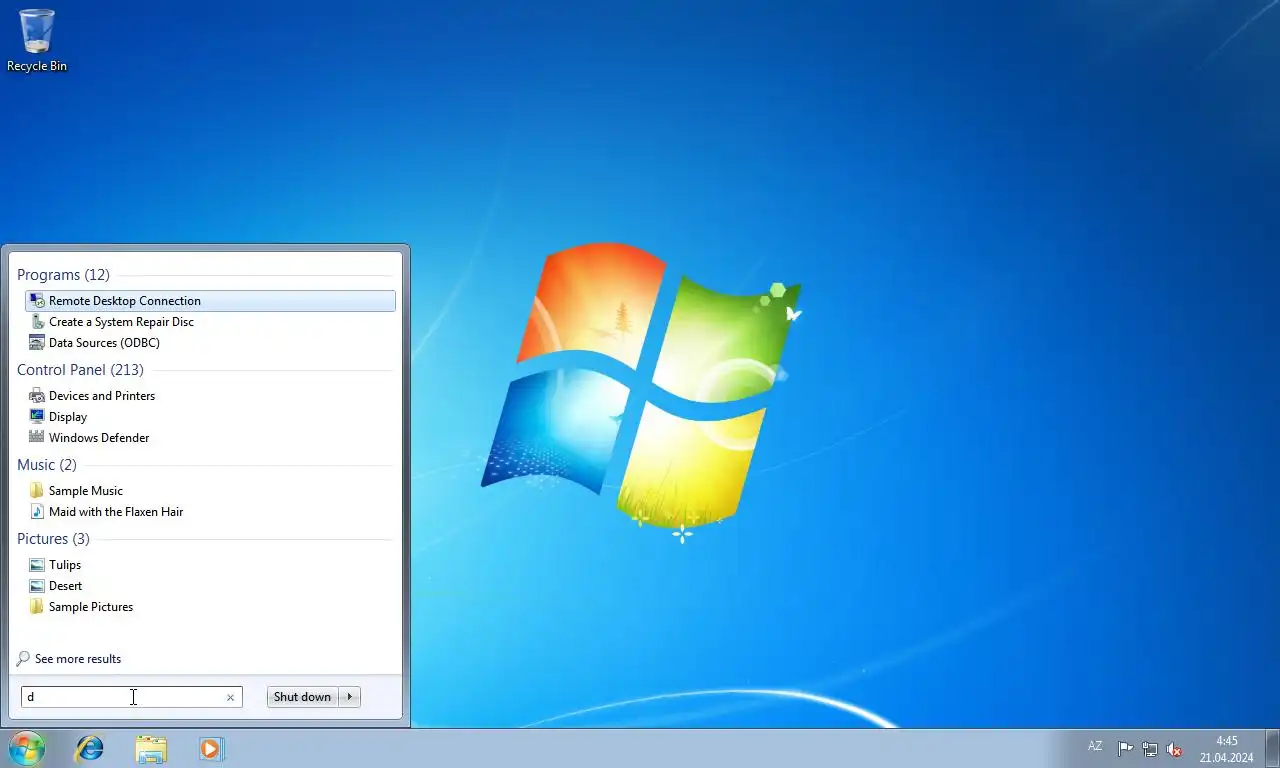Select the Windows Defender text
This screenshot has width=1280, height=768.
99,438
